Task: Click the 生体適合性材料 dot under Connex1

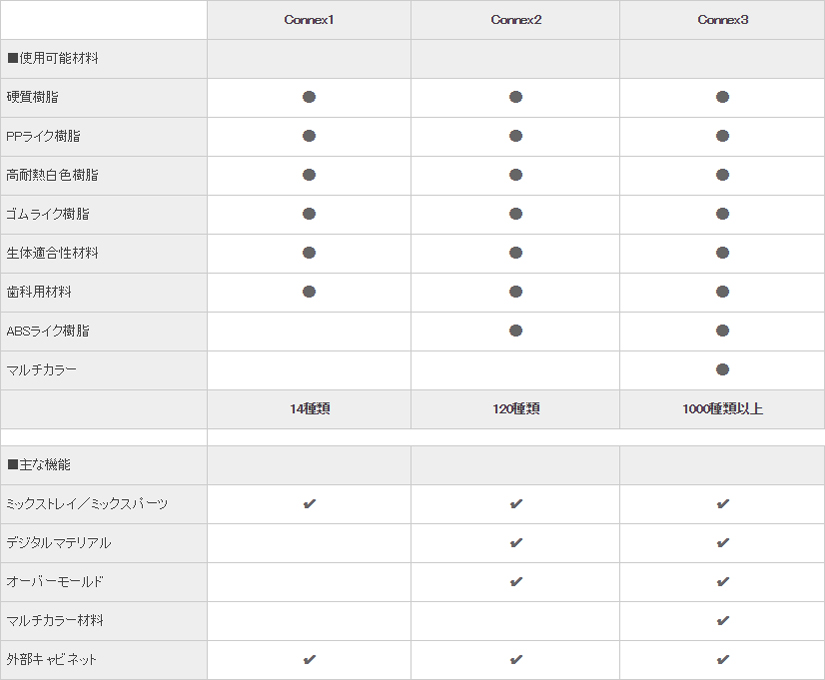Action: [x=309, y=253]
